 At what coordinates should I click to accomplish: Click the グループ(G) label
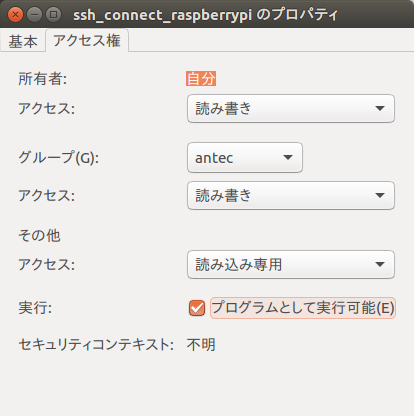coord(59,157)
